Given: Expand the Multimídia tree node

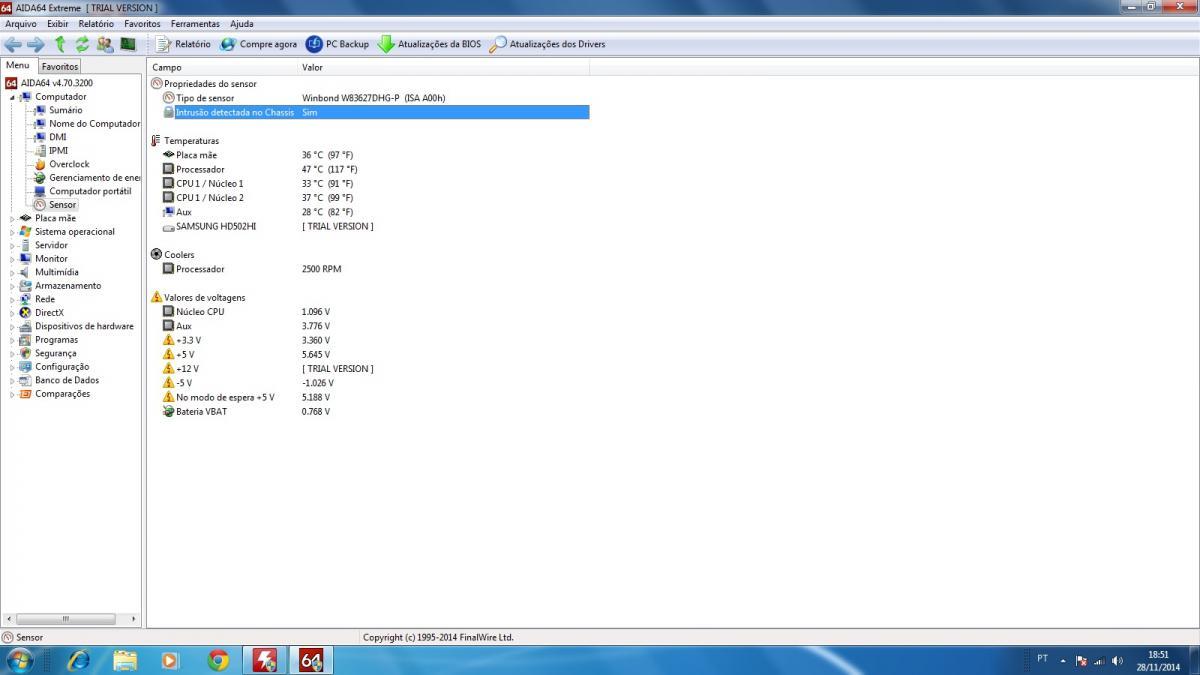Looking at the screenshot, I should point(13,272).
